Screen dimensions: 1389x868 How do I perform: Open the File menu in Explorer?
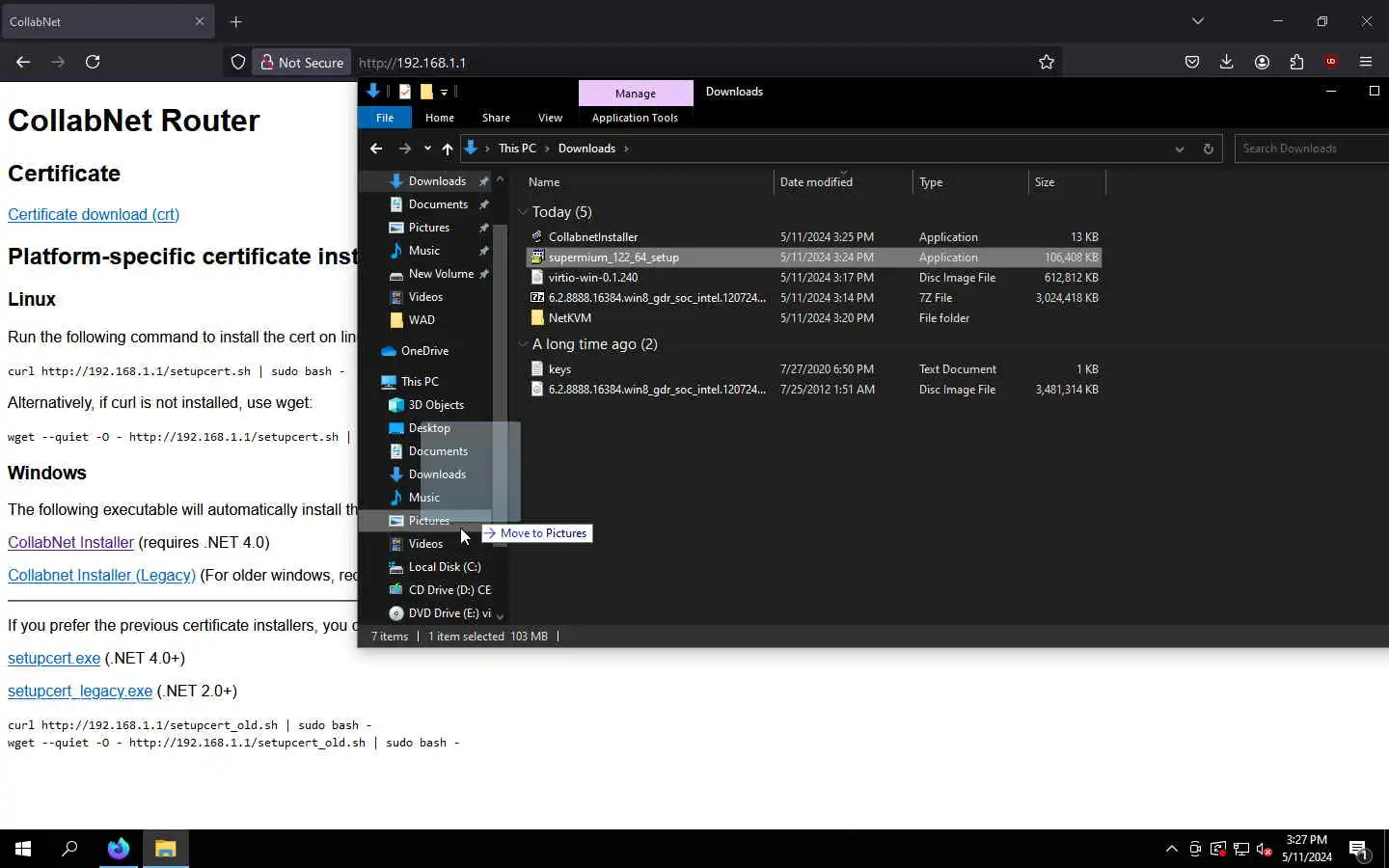[385, 118]
